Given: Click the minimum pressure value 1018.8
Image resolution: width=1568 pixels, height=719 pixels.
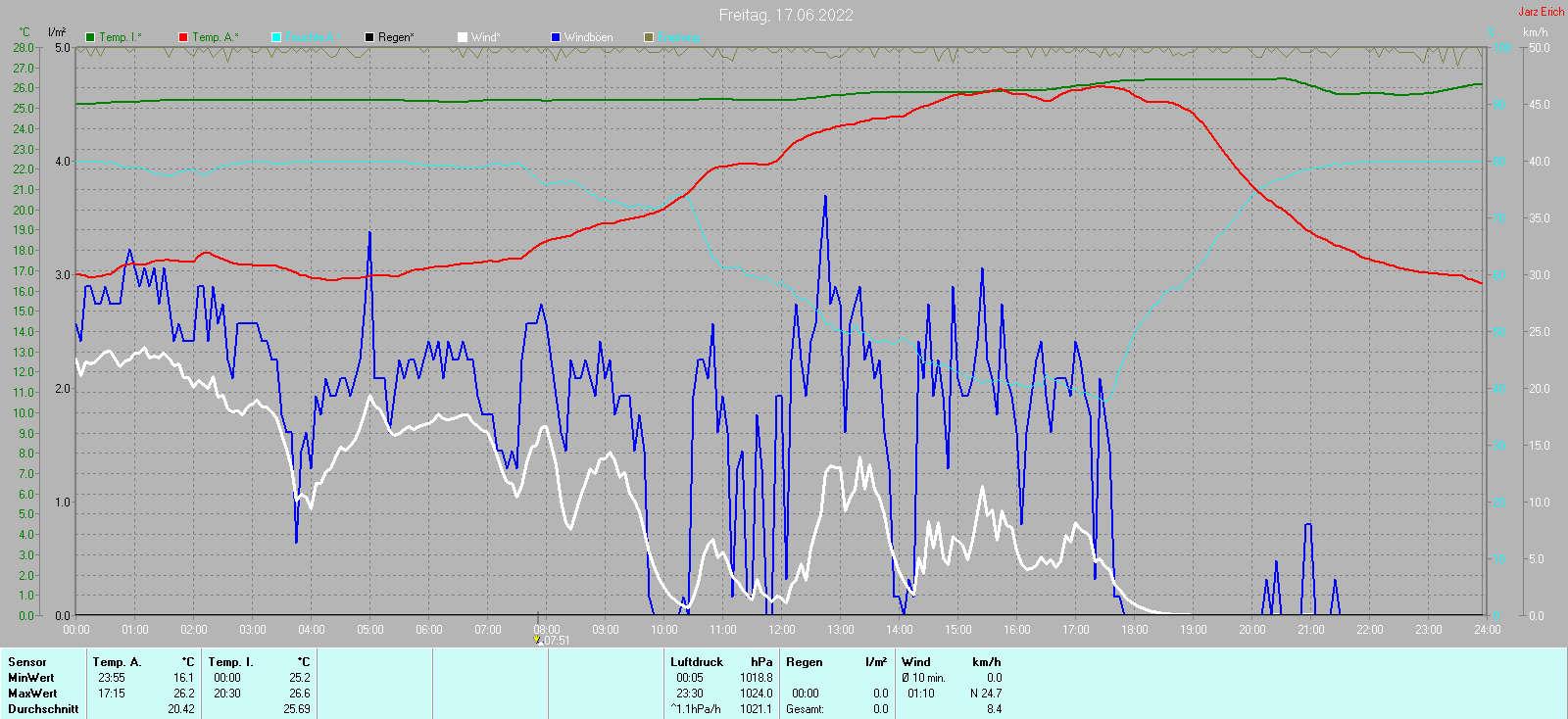Looking at the screenshot, I should (757, 678).
